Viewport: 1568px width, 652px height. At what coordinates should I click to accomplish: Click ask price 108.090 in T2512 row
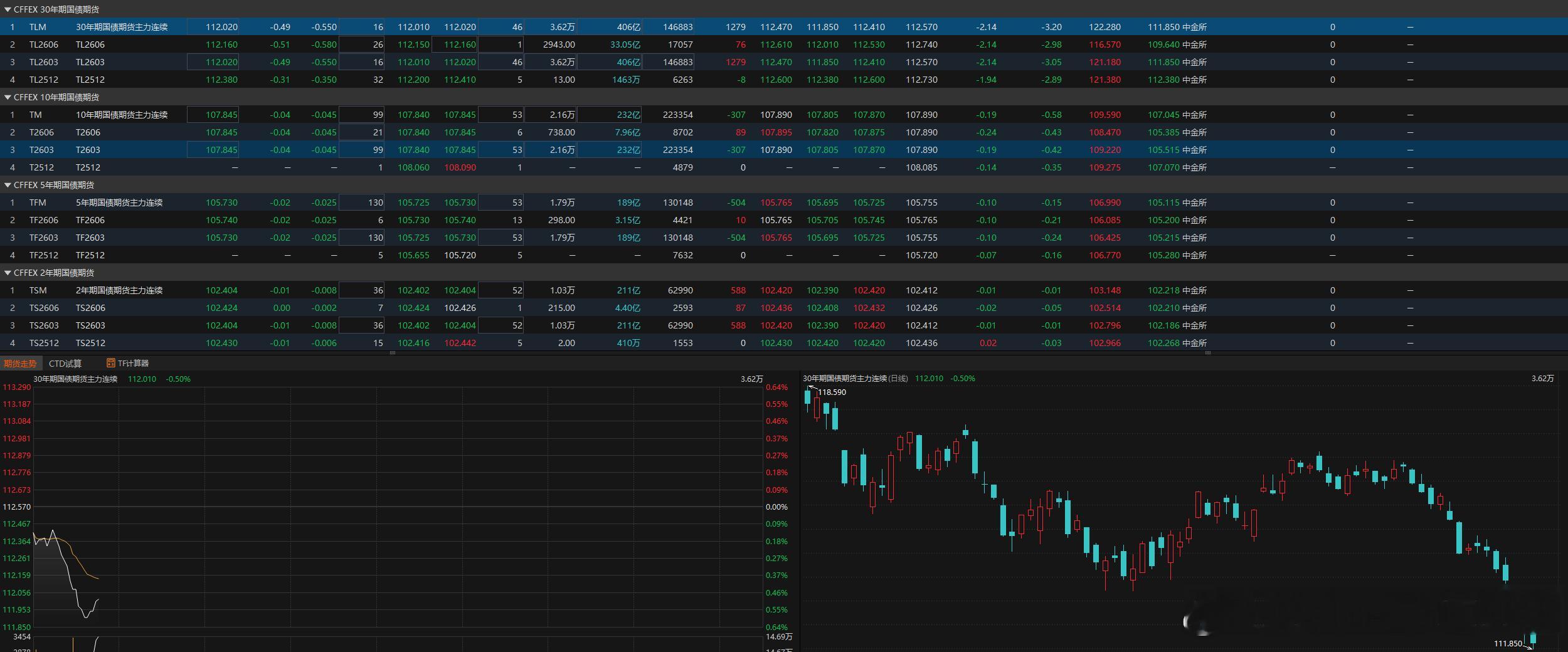[x=460, y=167]
